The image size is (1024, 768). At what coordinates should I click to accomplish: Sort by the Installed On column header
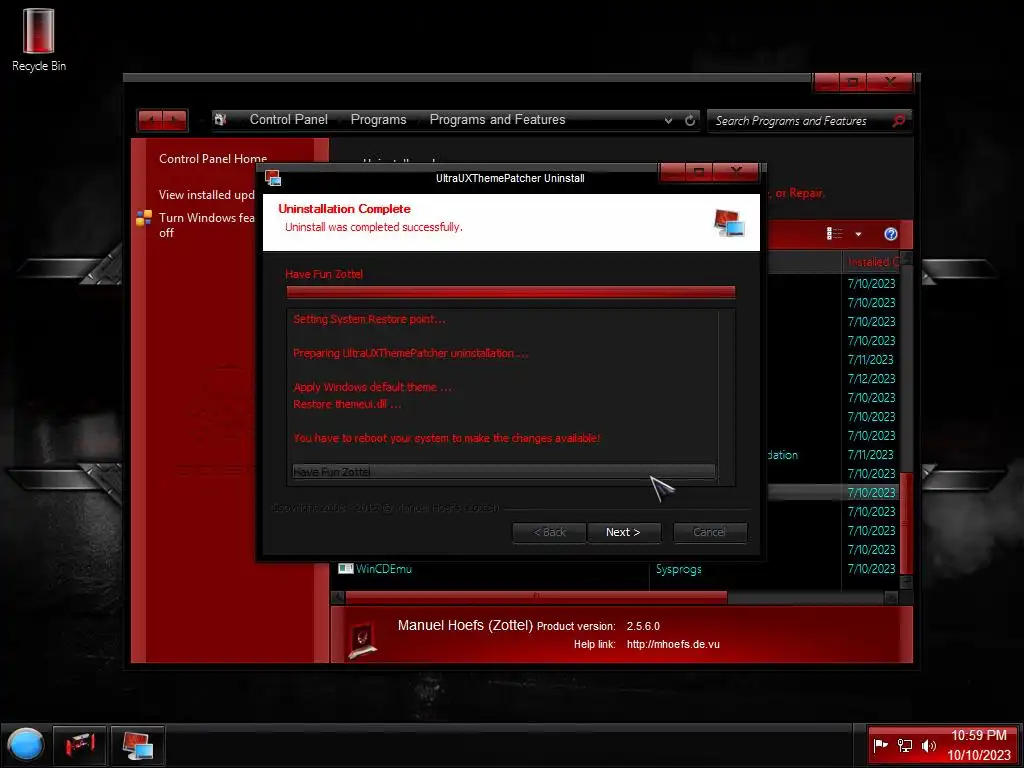(872, 262)
